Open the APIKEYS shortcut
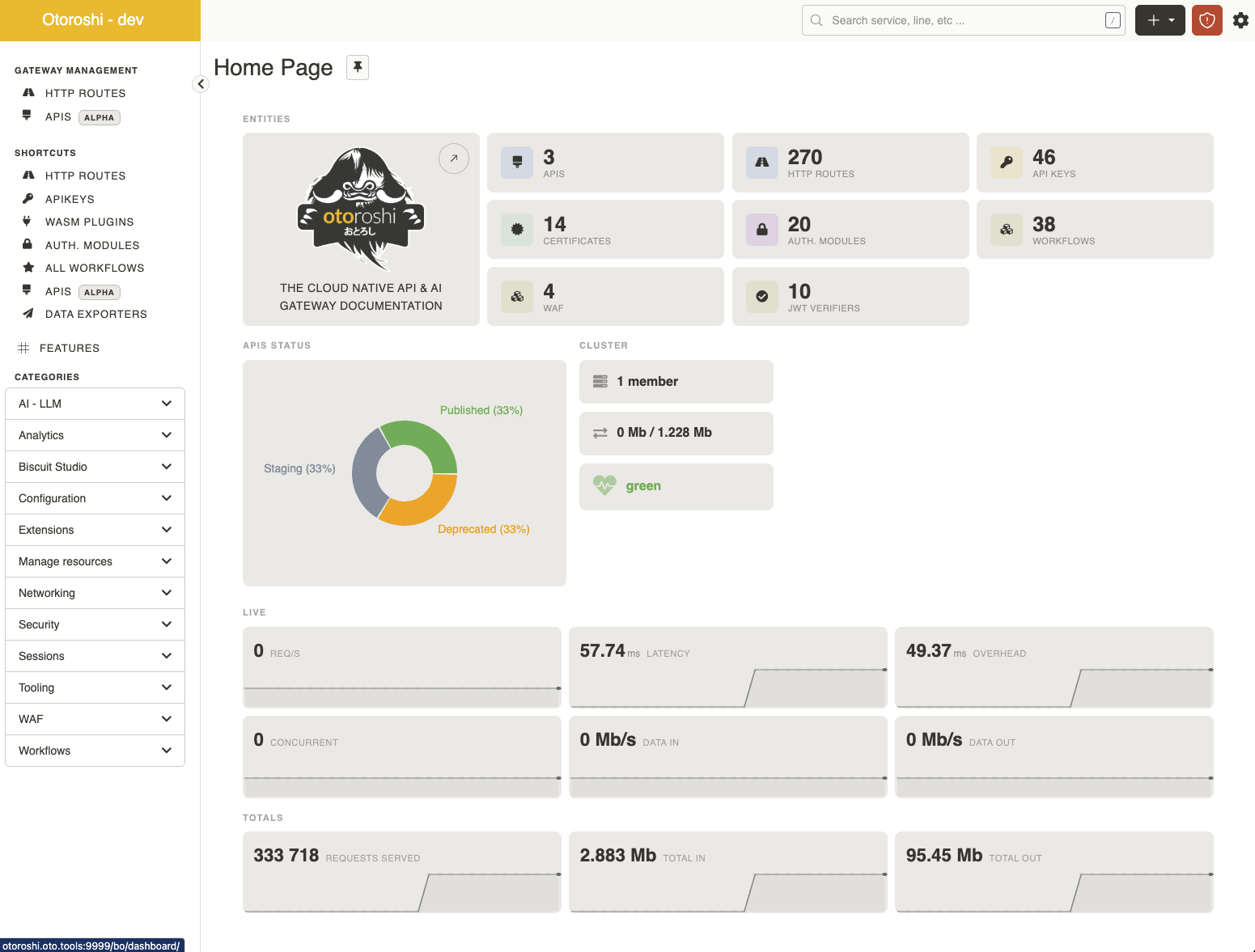The height and width of the screenshot is (952, 1255). [x=70, y=199]
